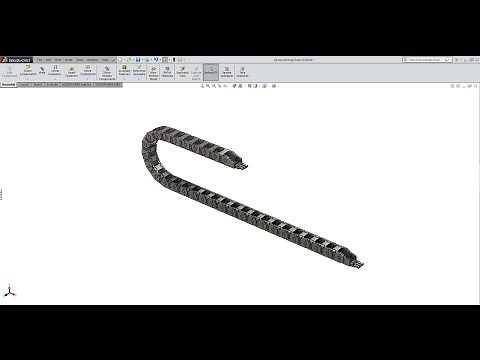The image size is (480, 360).
Task: Insert a Bill of Materials
Action: pyautogui.click(x=167, y=72)
